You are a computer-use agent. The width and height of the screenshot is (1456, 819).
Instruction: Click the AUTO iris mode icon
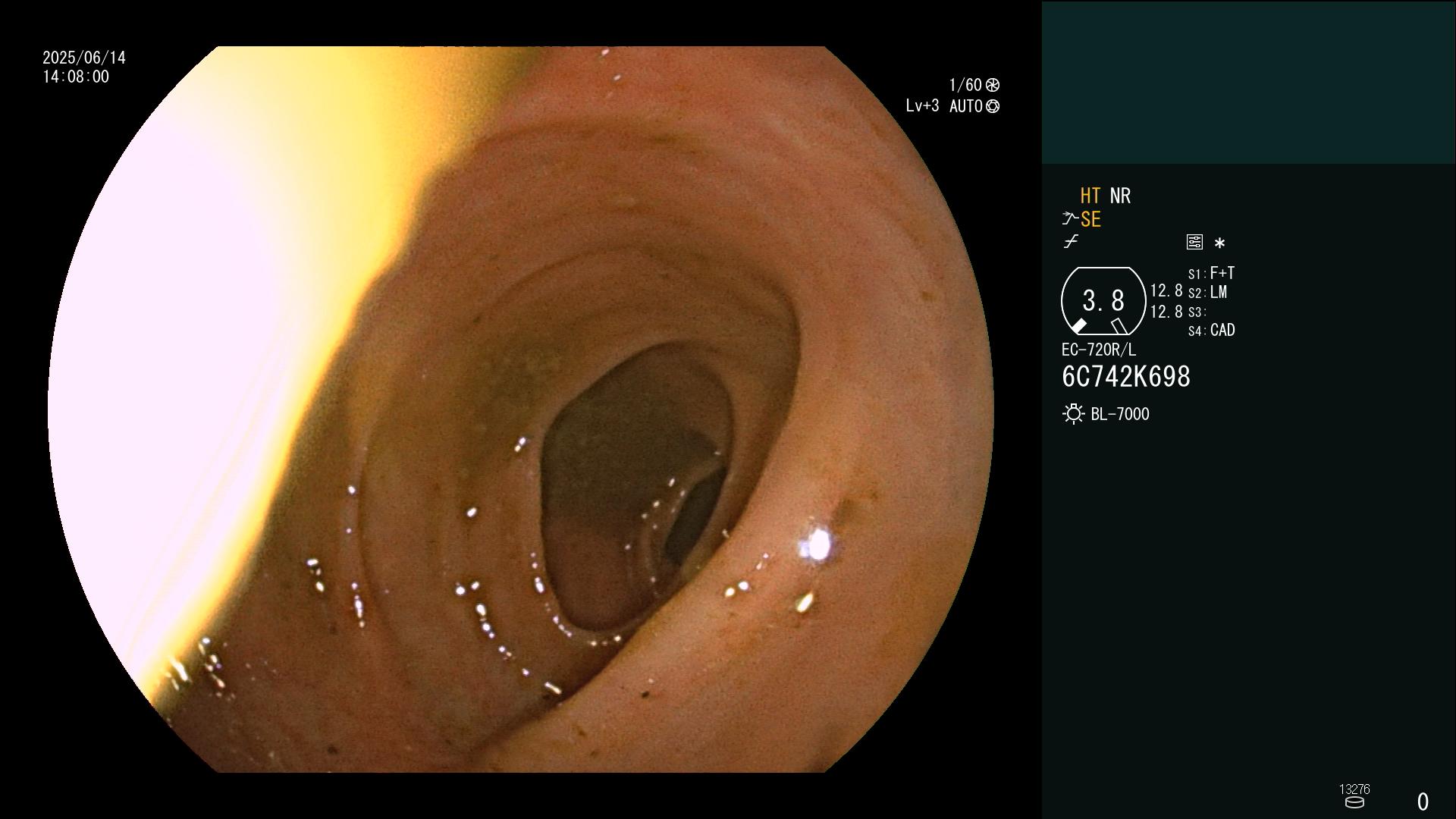pos(993,107)
